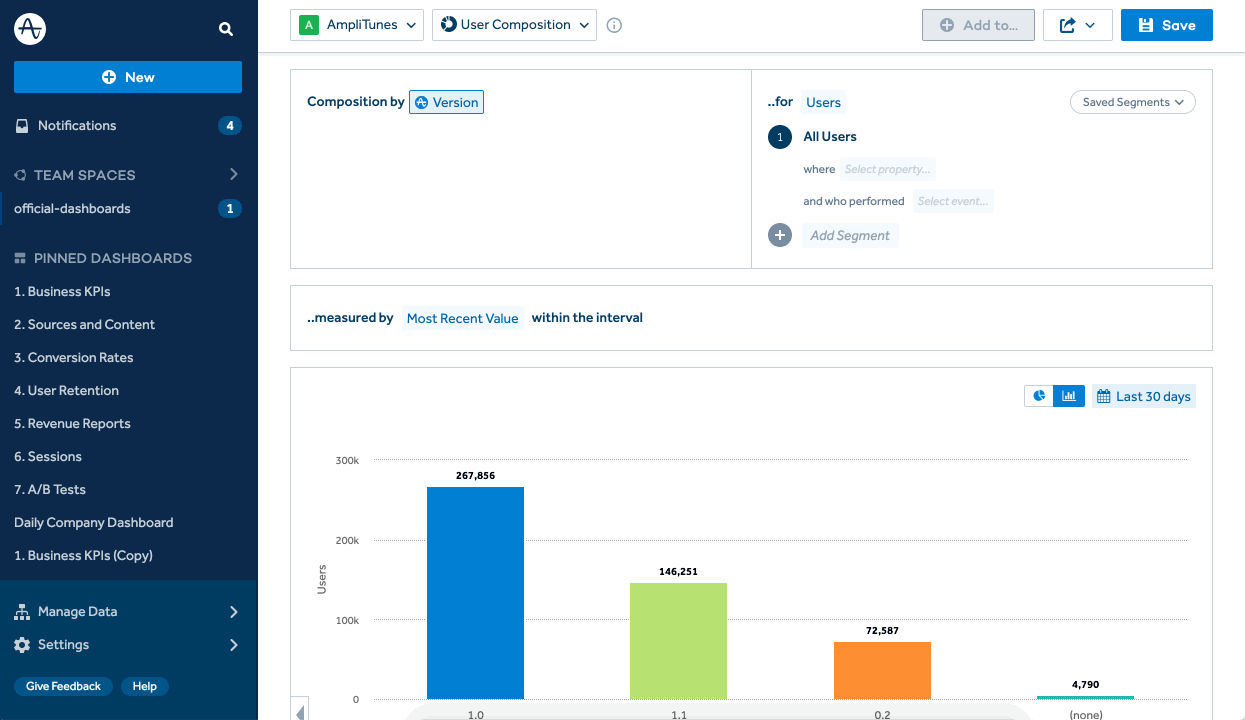The width and height of the screenshot is (1245, 720).
Task: Click the Save button
Action: [1166, 25]
